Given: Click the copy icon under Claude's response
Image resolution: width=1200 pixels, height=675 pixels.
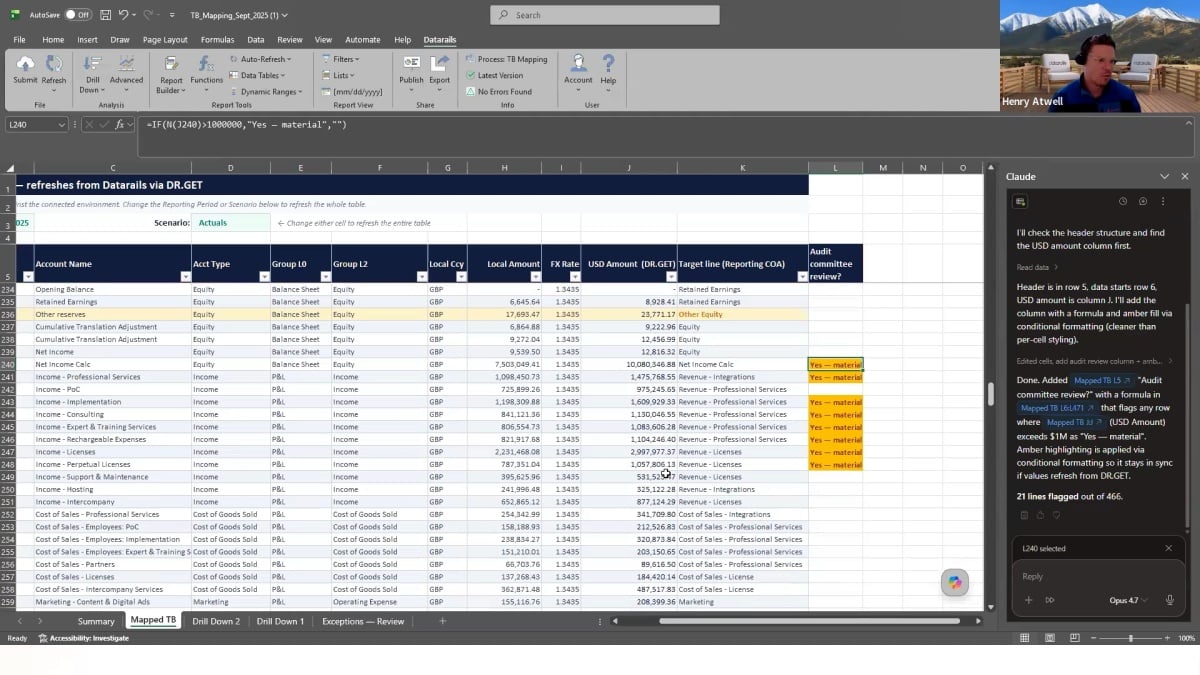Looking at the screenshot, I should tap(1024, 515).
